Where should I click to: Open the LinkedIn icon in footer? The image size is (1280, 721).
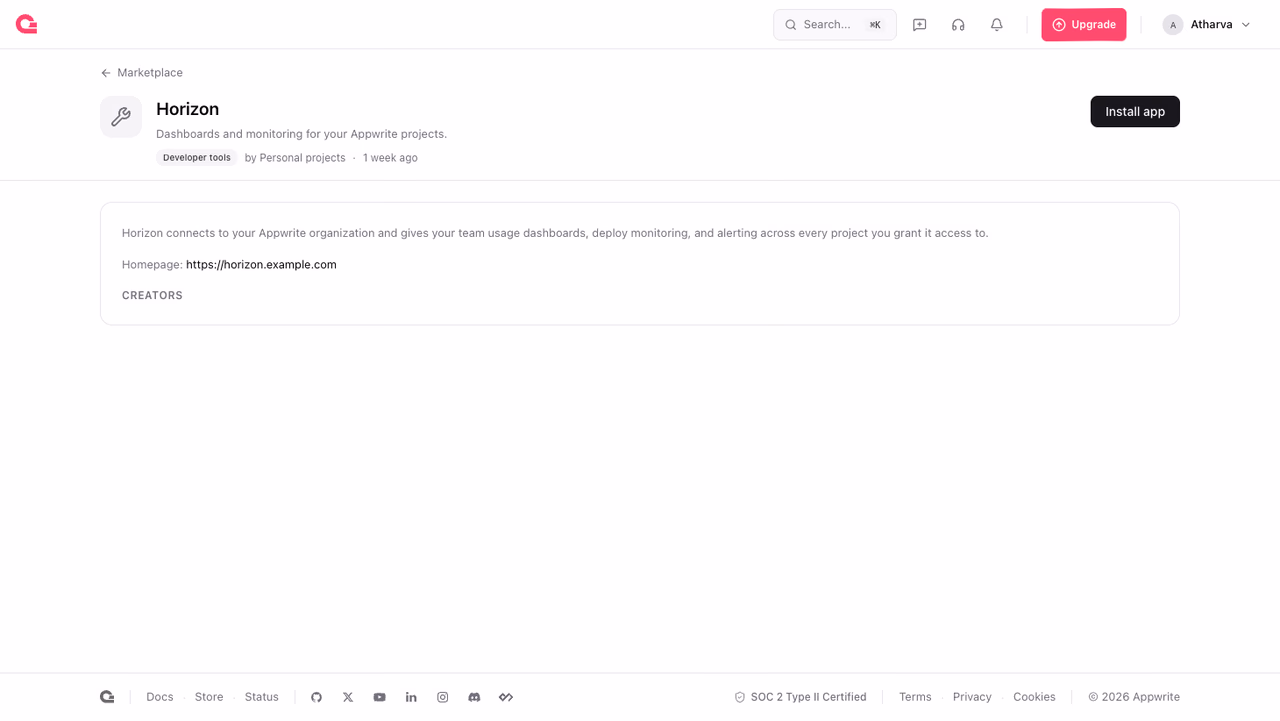[411, 697]
